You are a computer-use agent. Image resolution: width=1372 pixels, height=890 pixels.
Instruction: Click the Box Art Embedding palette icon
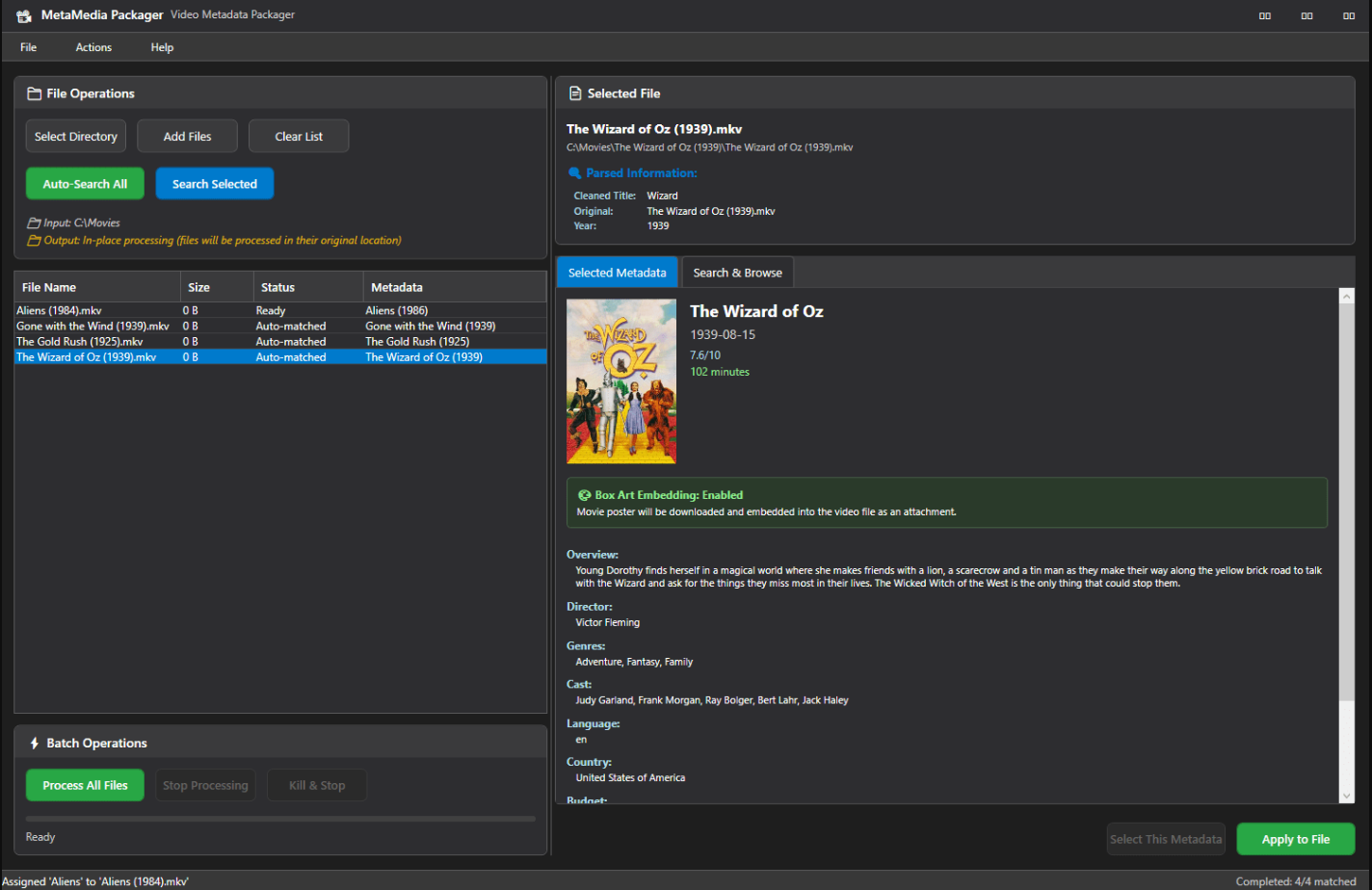coord(584,495)
